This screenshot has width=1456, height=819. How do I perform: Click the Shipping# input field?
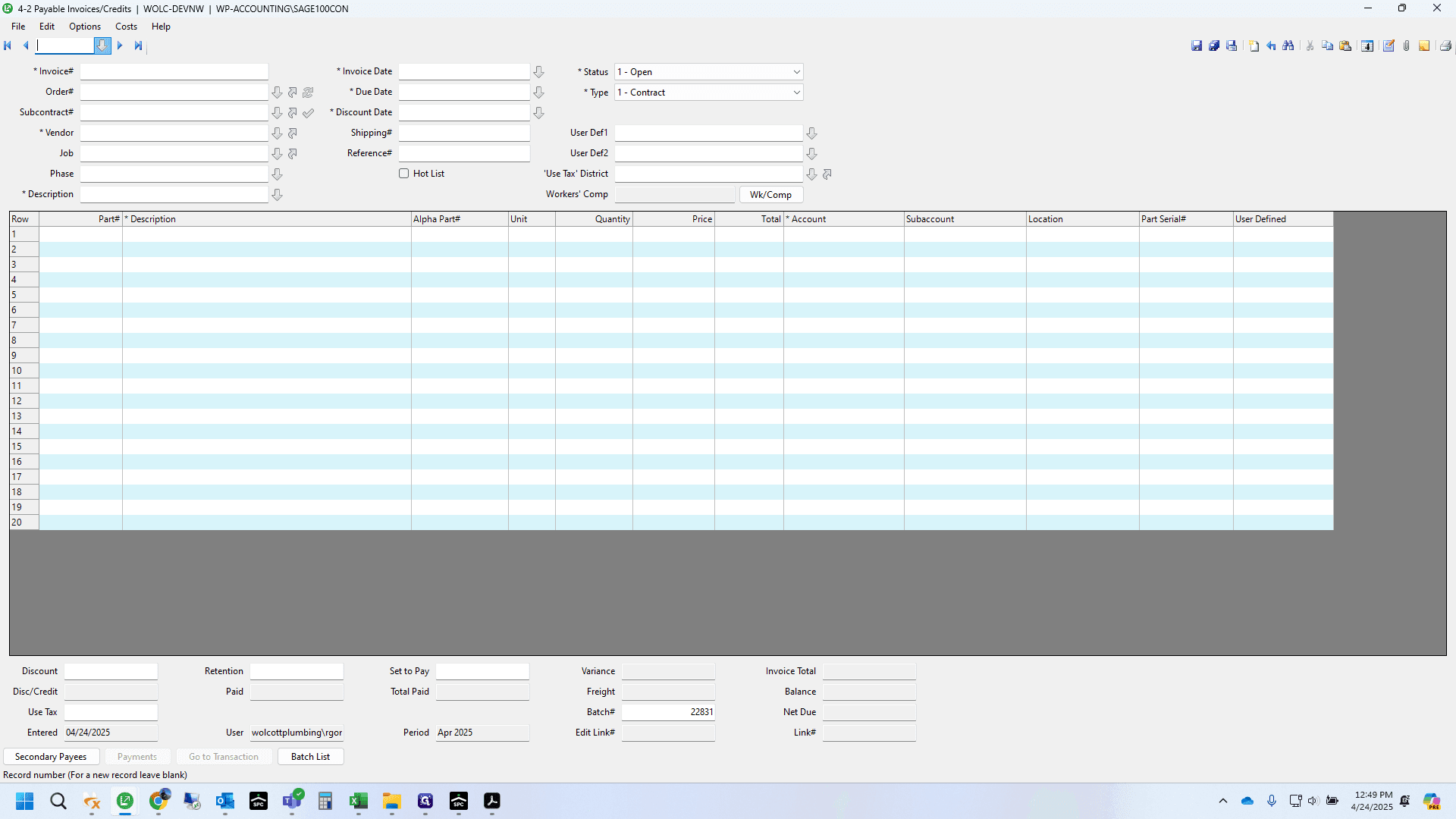click(464, 133)
